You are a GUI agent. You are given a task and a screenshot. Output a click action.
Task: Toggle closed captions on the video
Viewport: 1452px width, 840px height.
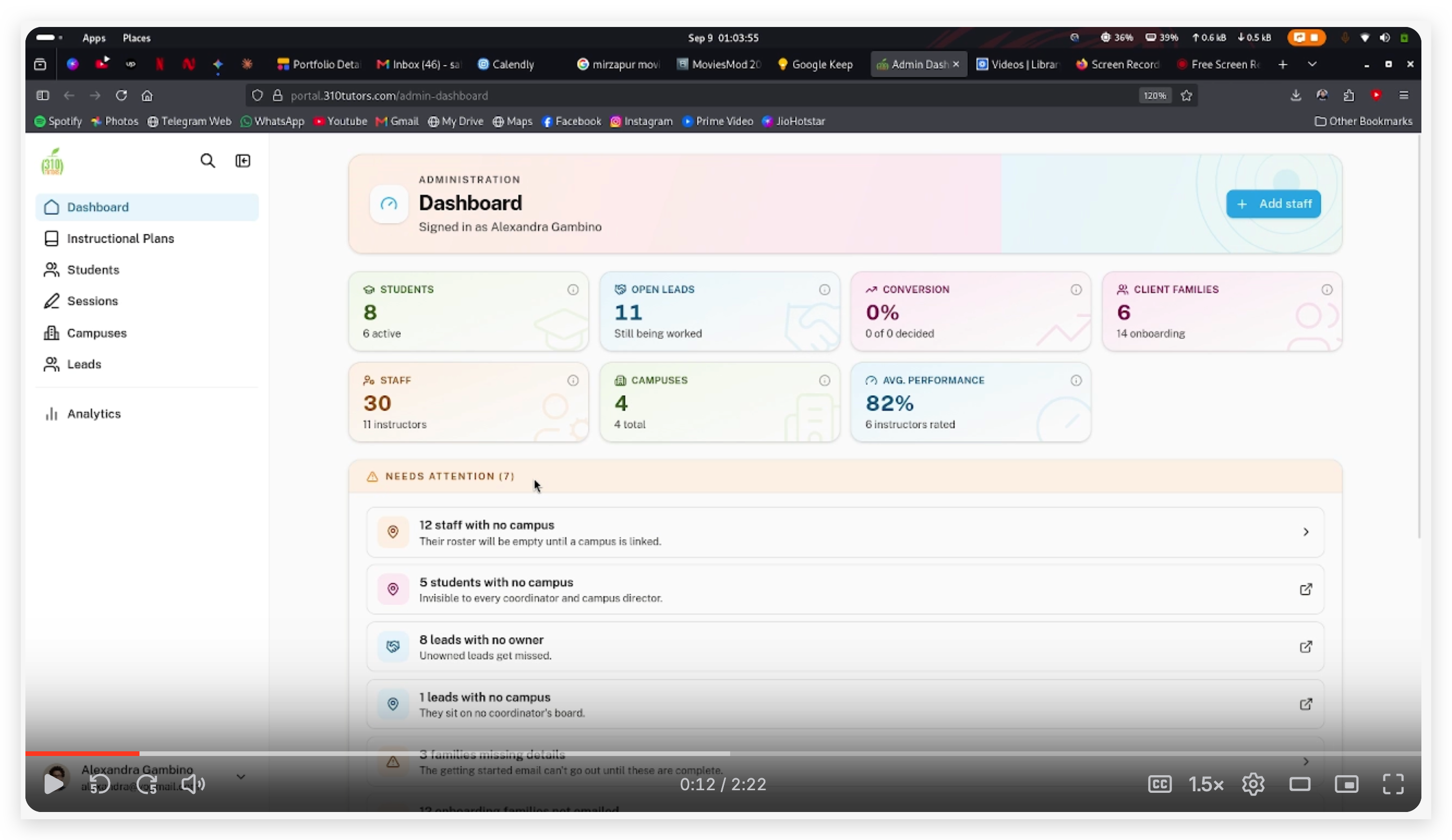coord(1160,784)
